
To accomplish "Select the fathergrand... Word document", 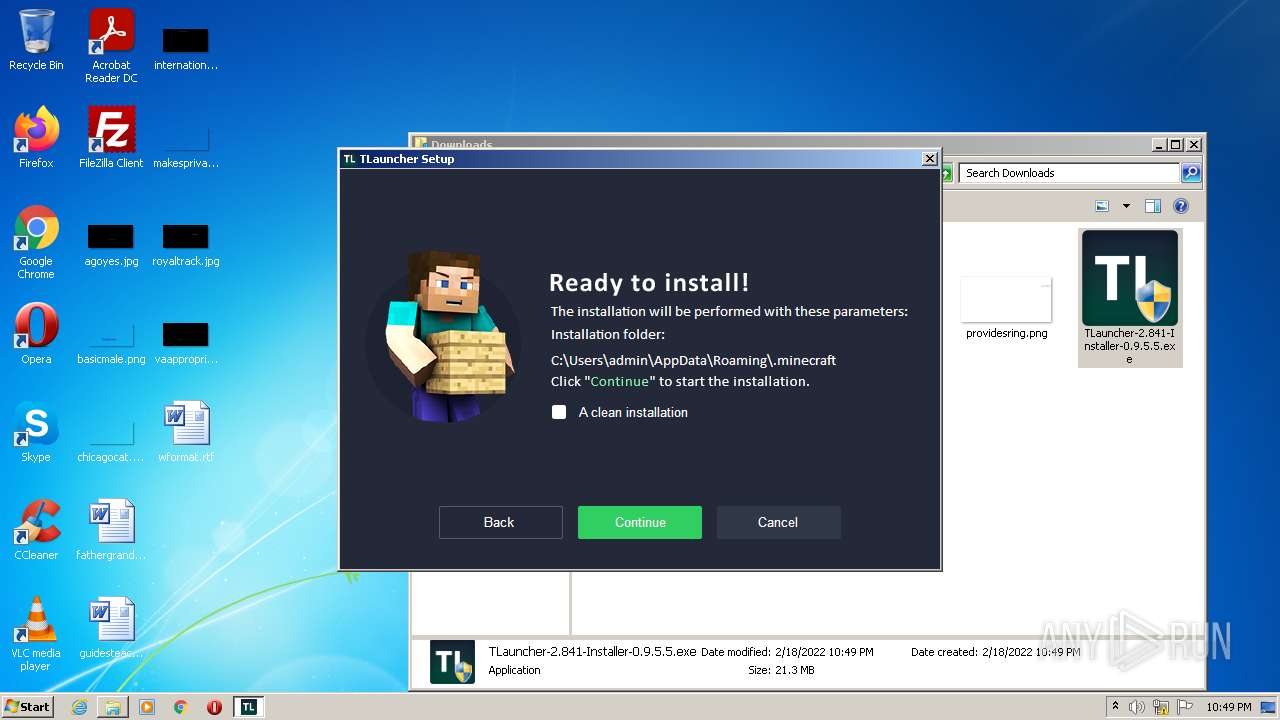I will pos(111,530).
